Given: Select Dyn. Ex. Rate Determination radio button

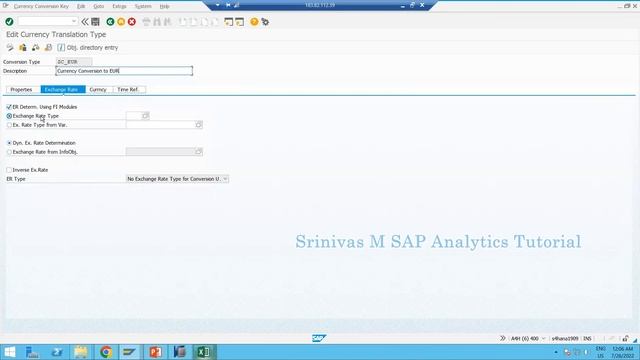Looking at the screenshot, I should (x=9, y=143).
